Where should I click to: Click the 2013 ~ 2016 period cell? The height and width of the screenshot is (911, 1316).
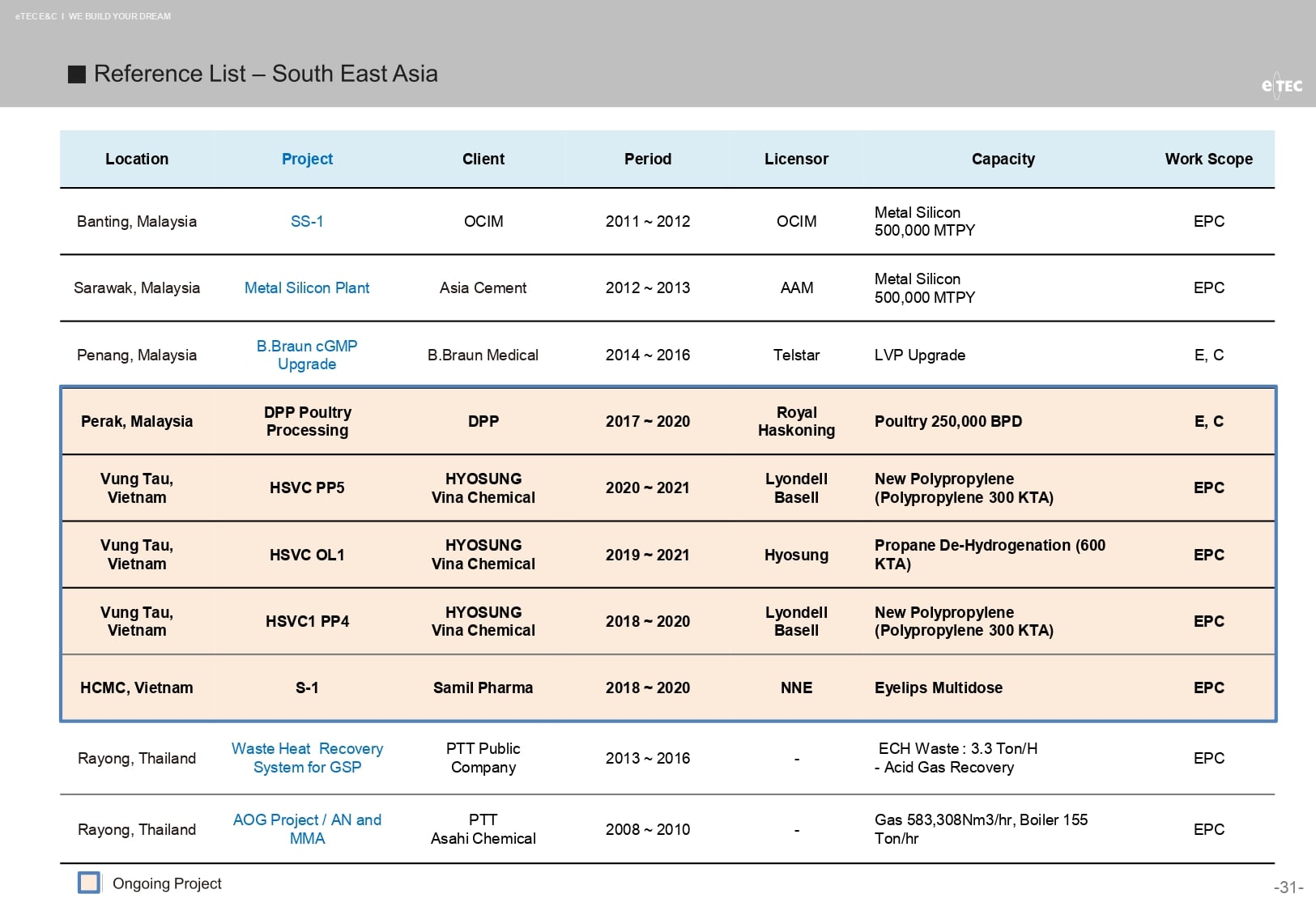tap(648, 758)
